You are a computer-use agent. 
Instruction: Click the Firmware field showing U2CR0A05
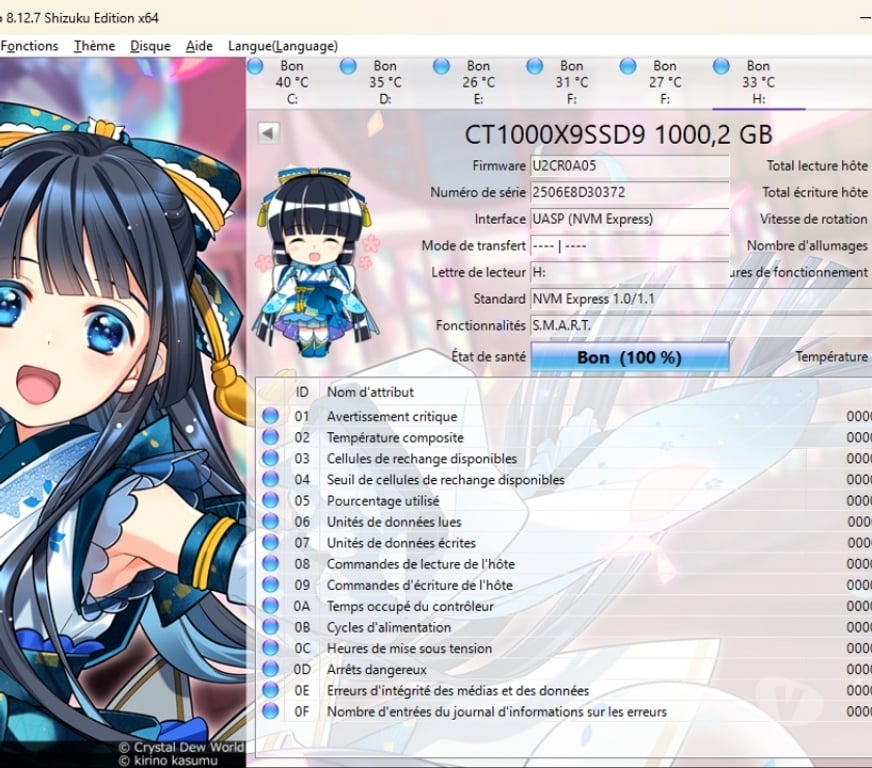(629, 166)
